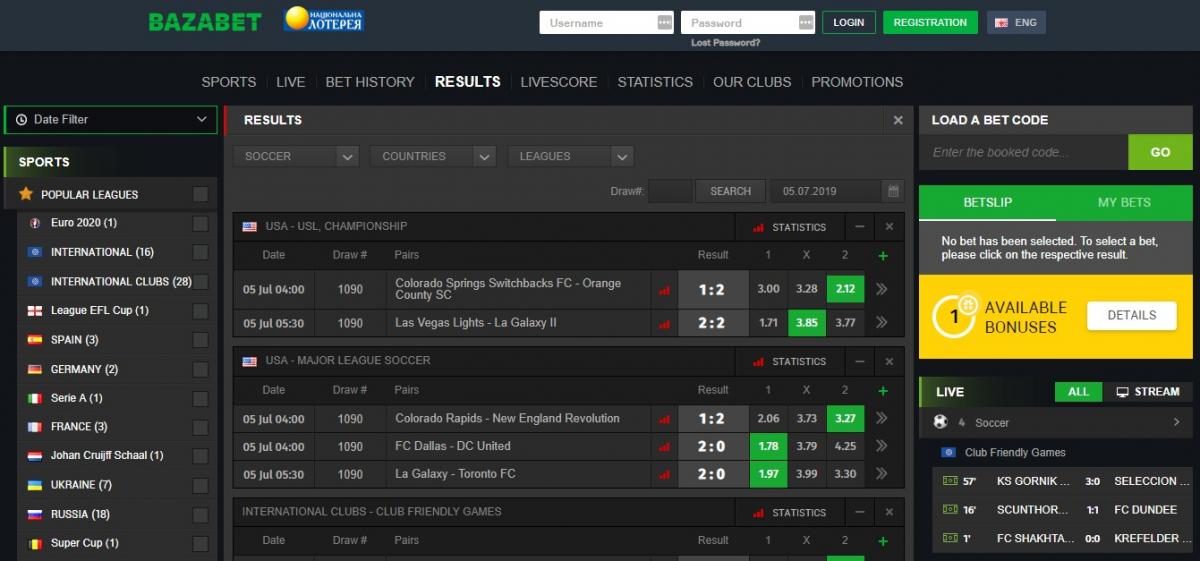Click double arrow for Colorado Rapids match
The height and width of the screenshot is (561, 1200).
pos(881,418)
